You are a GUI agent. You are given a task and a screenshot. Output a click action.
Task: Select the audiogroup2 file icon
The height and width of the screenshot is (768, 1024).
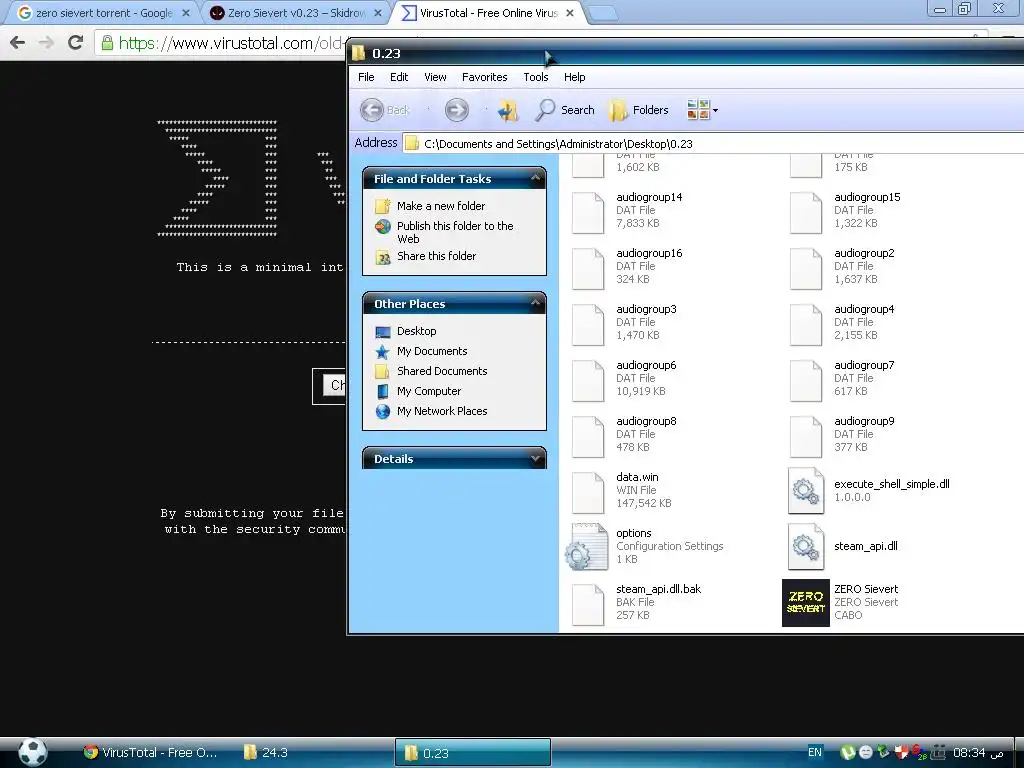point(806,268)
